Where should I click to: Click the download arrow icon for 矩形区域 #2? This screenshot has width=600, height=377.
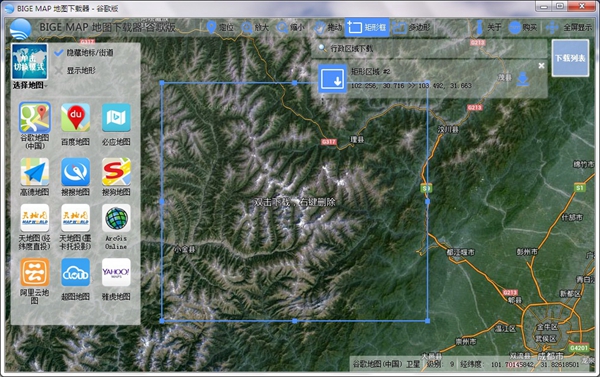coord(523,79)
